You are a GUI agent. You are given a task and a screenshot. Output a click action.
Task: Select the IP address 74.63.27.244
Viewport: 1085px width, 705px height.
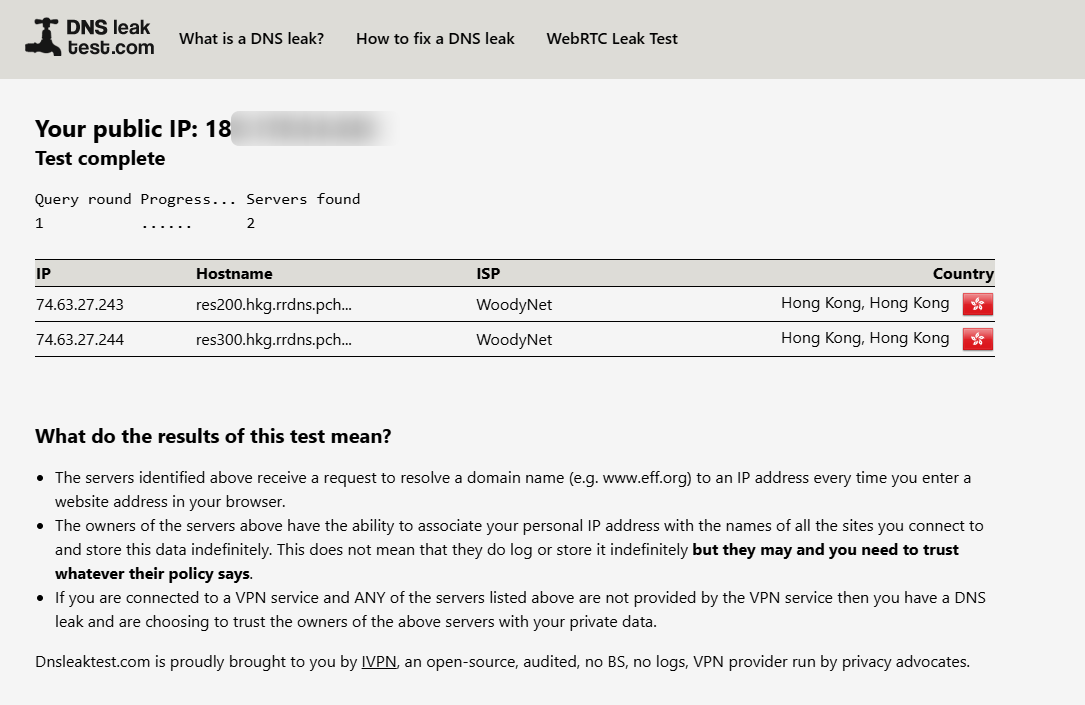pos(80,340)
